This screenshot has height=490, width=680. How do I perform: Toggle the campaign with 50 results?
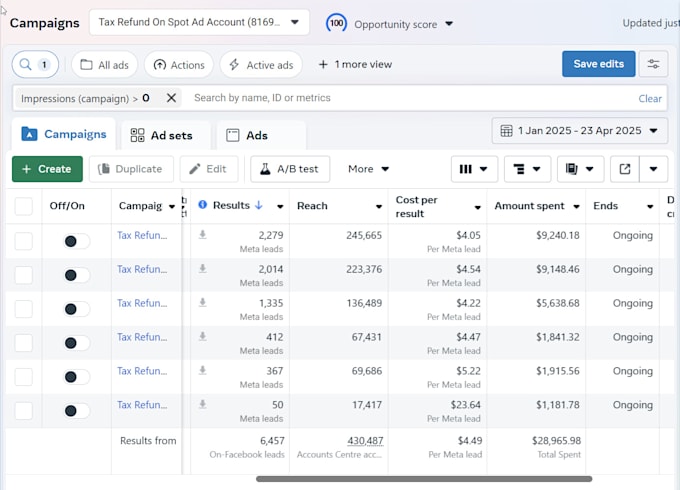(x=76, y=411)
